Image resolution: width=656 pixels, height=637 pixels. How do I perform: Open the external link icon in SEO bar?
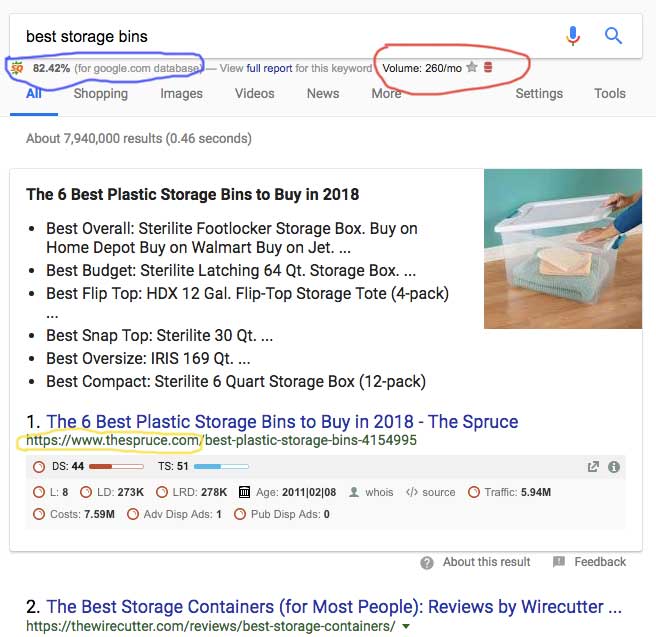coord(593,466)
